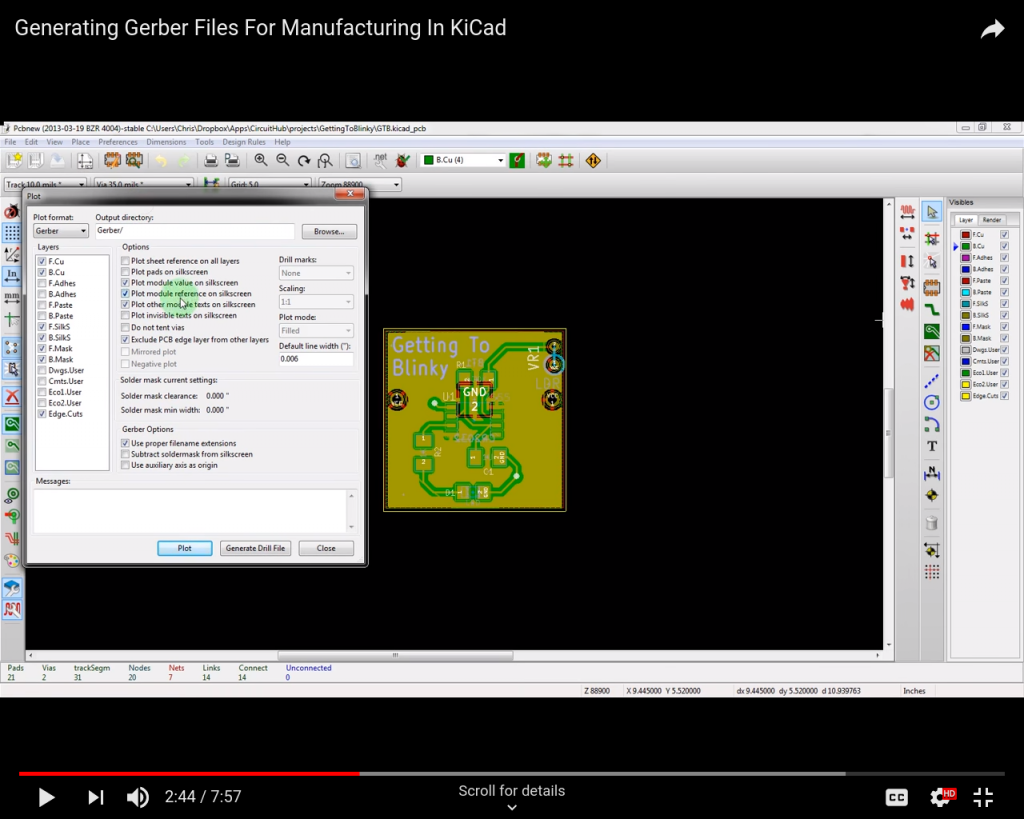
Task: Click the zoom in magnifier icon
Action: pyautogui.click(x=261, y=160)
